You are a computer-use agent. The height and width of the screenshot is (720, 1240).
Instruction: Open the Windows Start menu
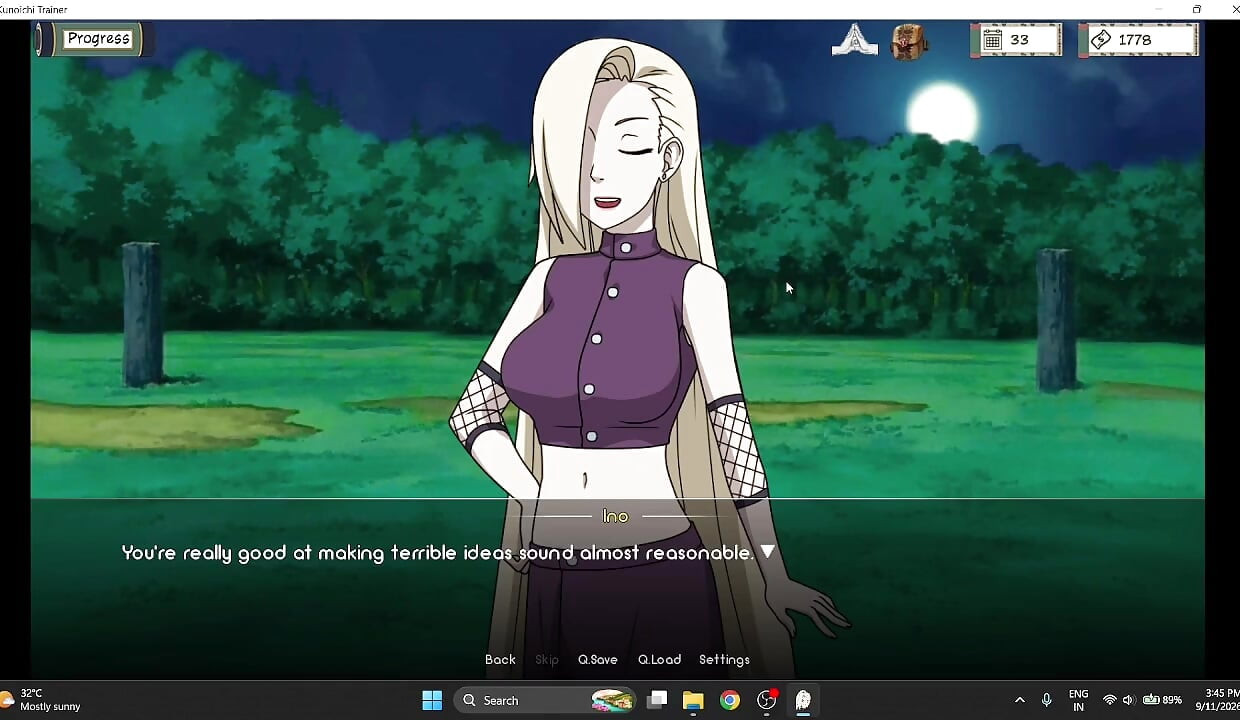tap(432, 700)
